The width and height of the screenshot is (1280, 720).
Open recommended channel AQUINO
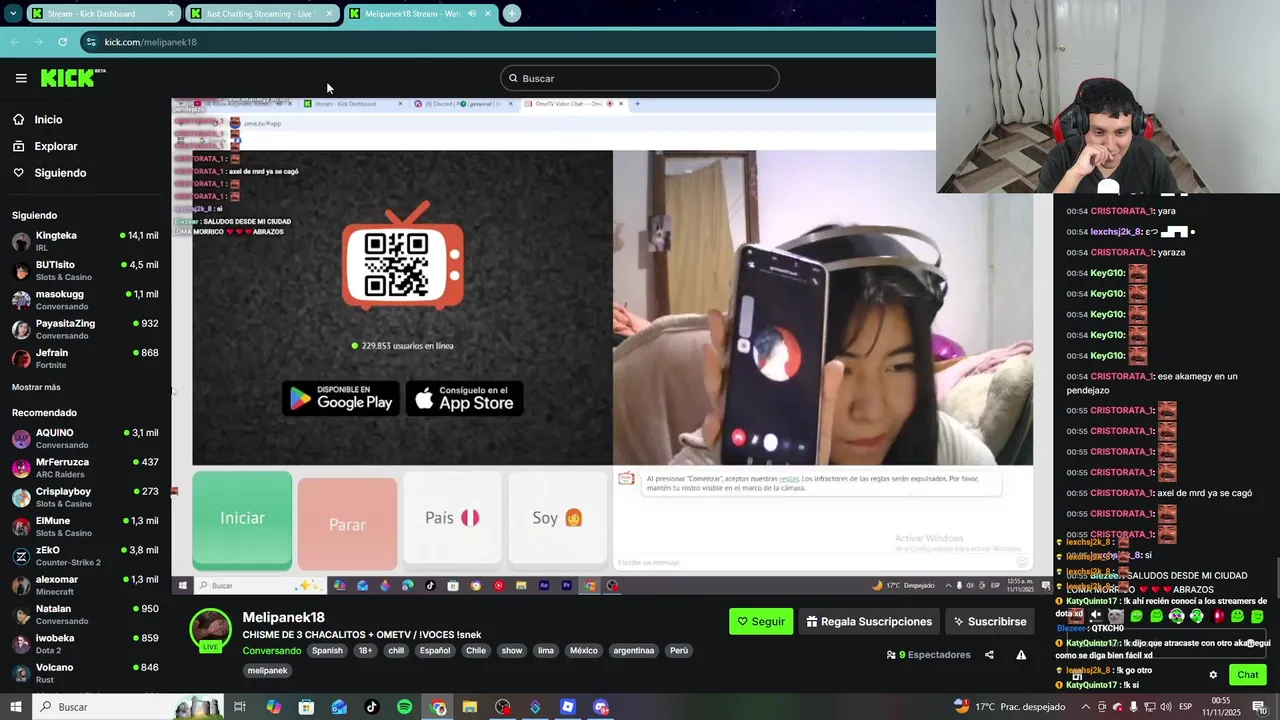tap(85, 438)
